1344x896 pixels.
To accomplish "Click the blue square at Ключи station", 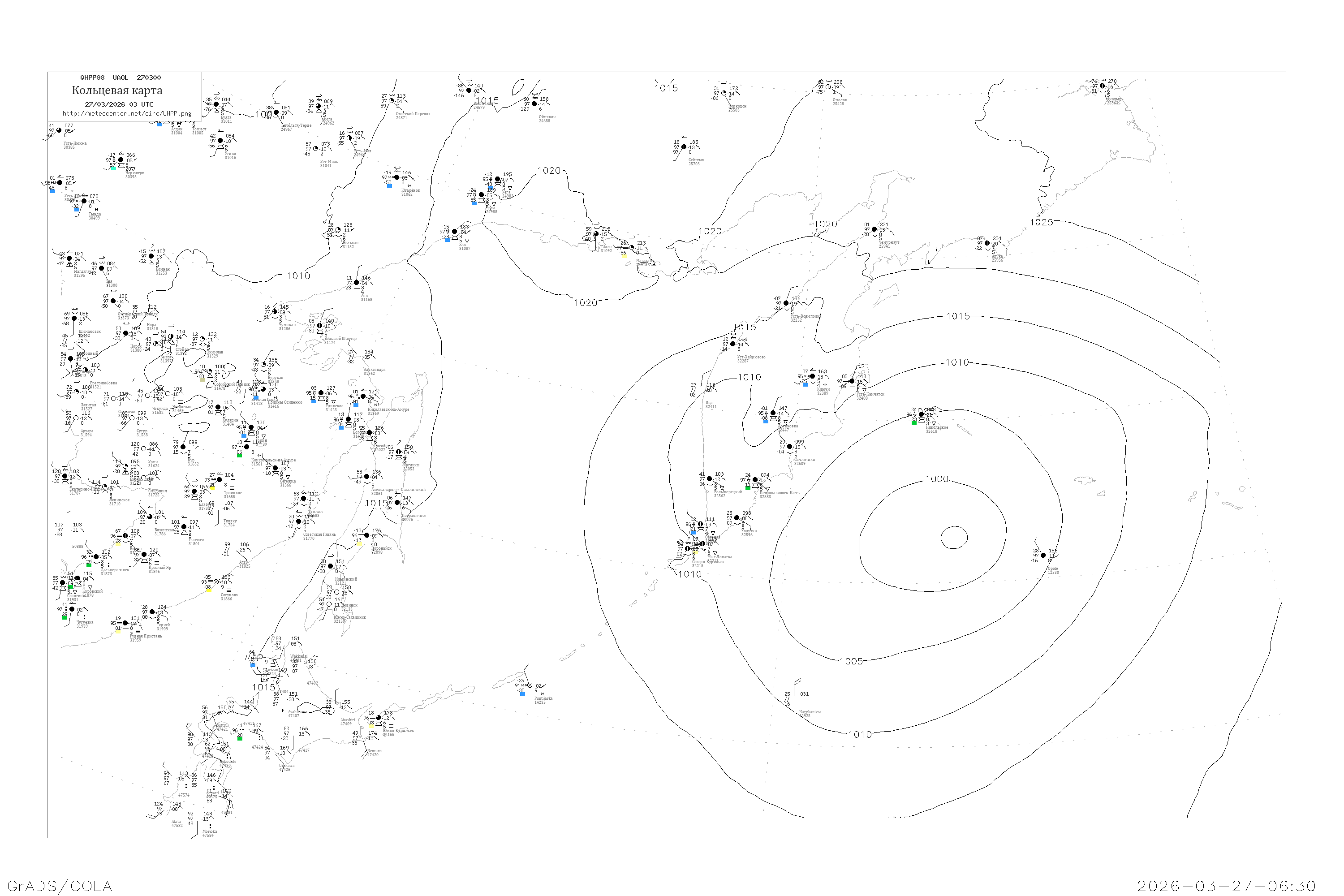I will pyautogui.click(x=805, y=384).
